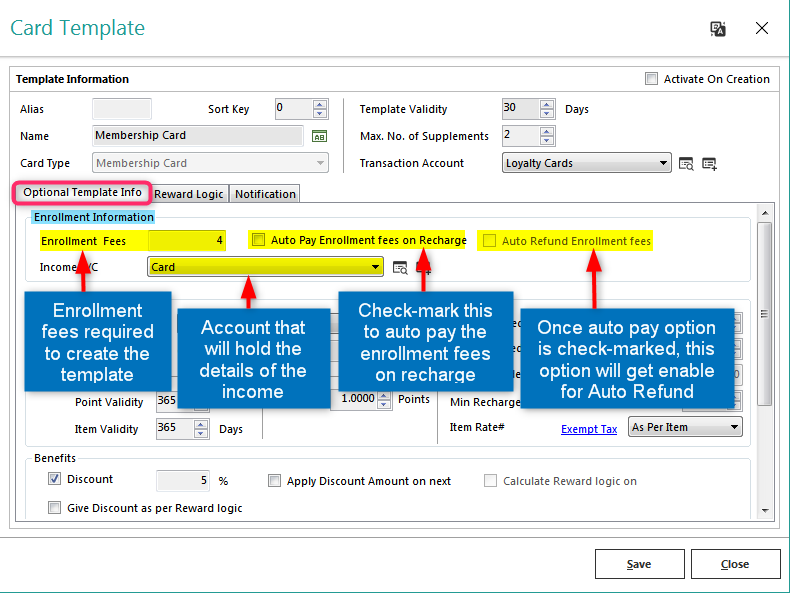Image resolution: width=790 pixels, height=593 pixels.
Task: Click the Close button
Action: (735, 564)
